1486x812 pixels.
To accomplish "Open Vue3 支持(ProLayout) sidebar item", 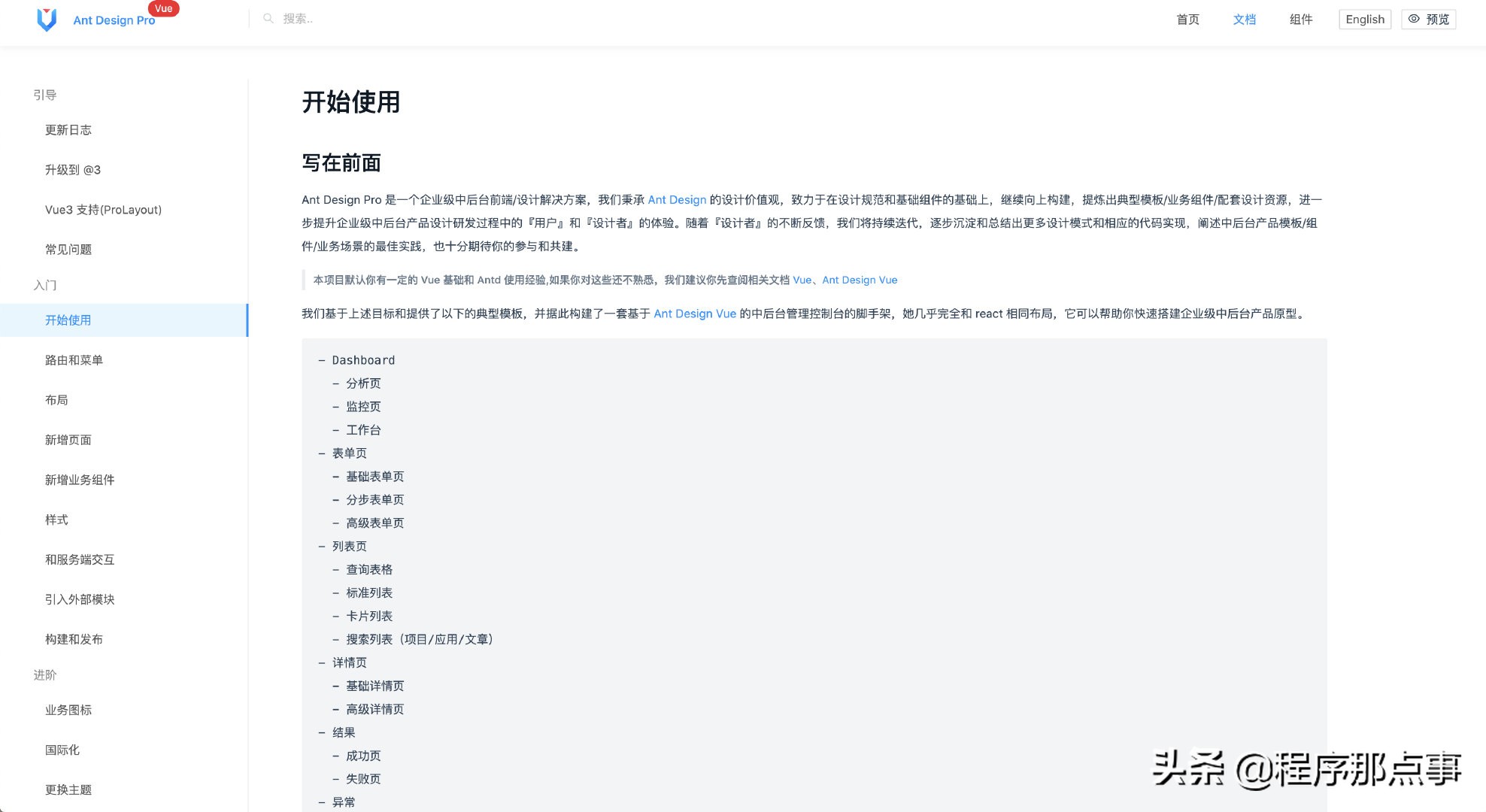I will (104, 210).
